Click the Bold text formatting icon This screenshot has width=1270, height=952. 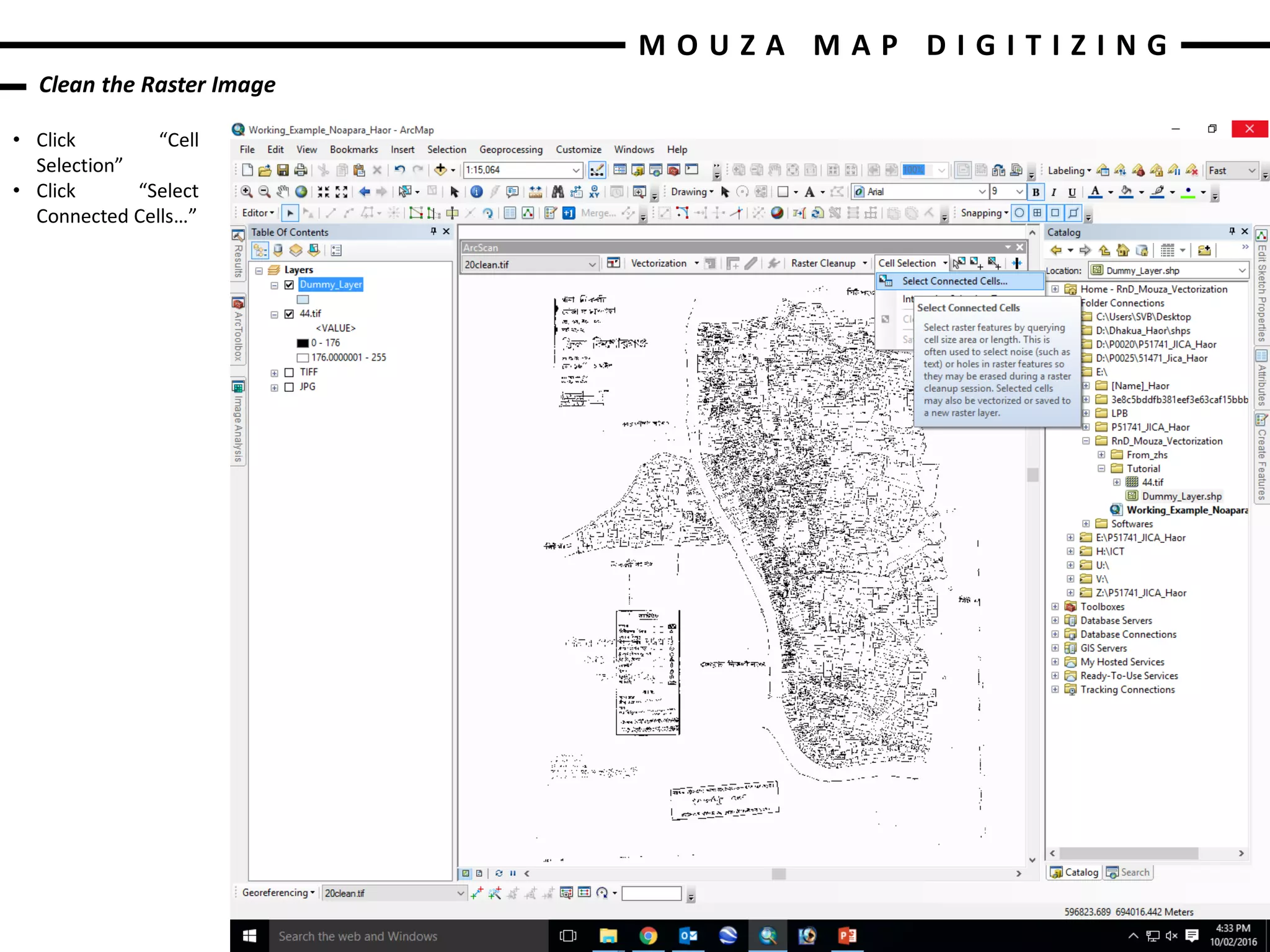click(x=1036, y=192)
